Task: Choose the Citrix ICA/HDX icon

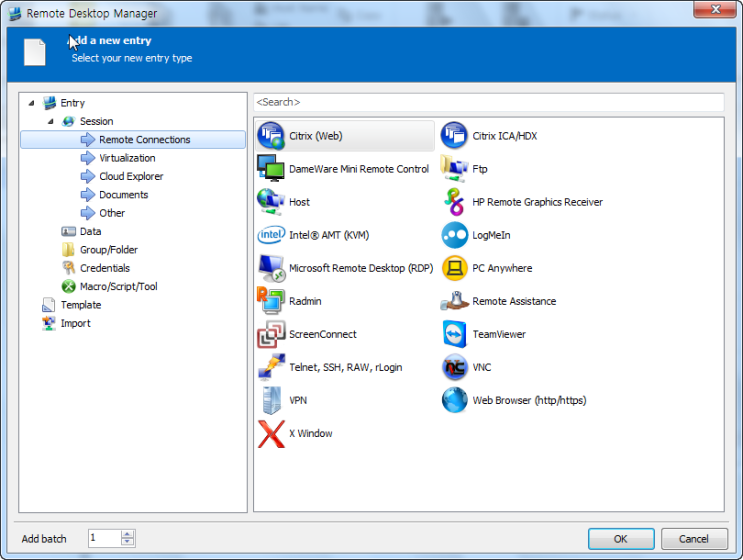Action: [454, 136]
